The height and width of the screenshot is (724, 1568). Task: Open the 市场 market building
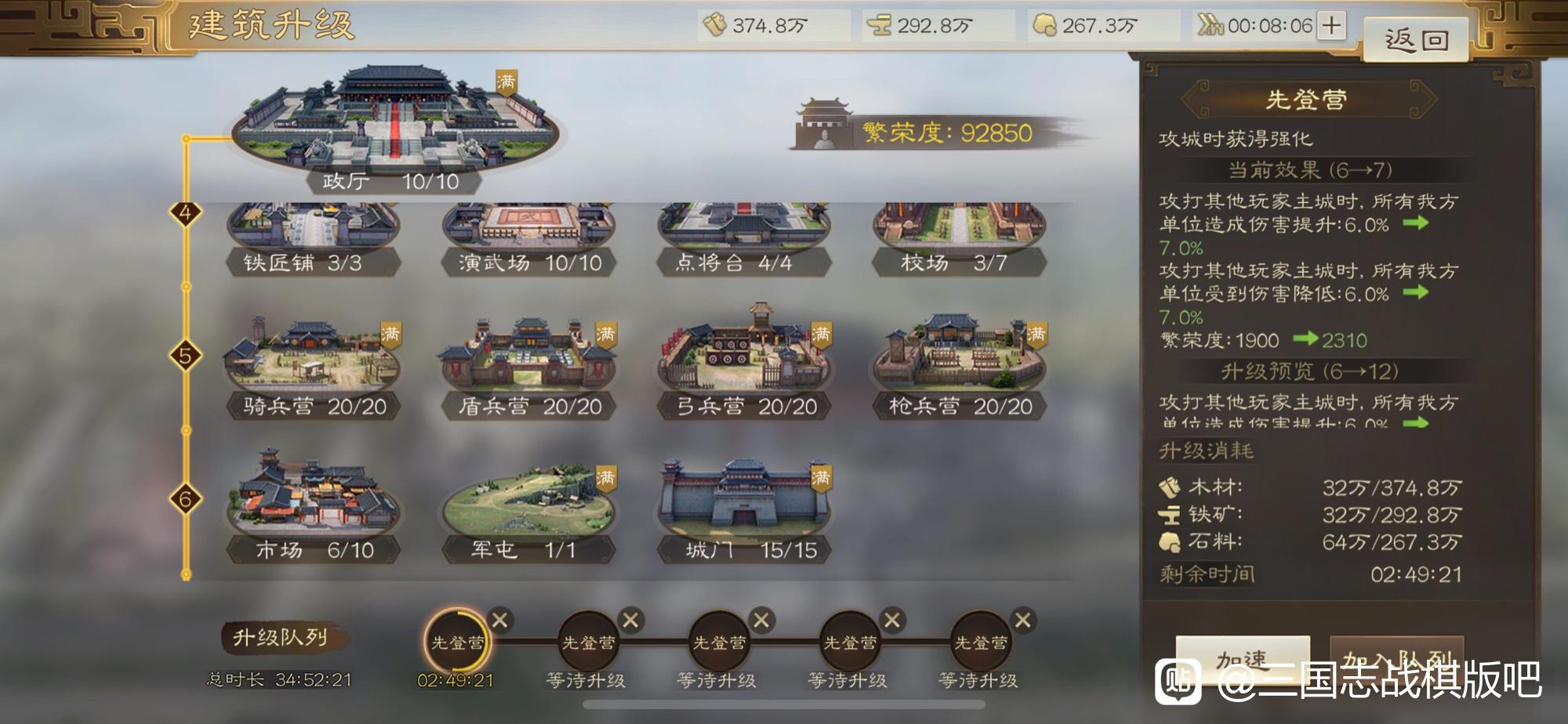coord(312,508)
